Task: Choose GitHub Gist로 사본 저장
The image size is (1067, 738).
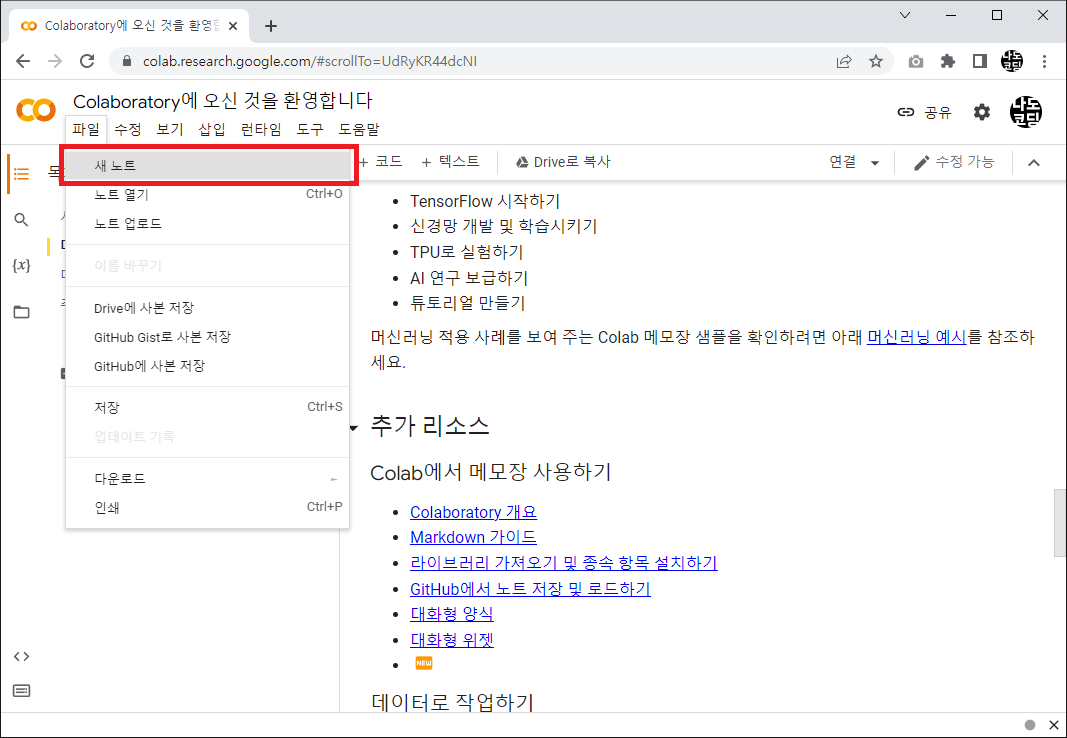Action: (208, 337)
